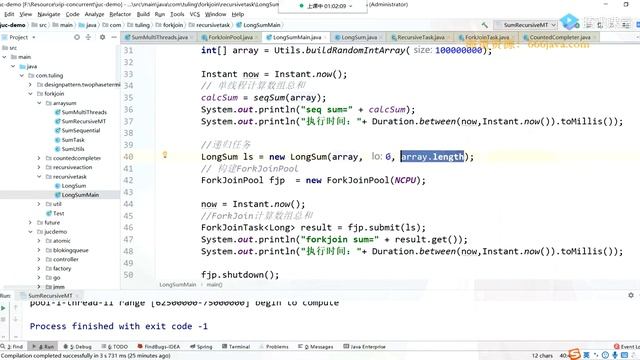Click the build hammer icon

tap(484, 25)
